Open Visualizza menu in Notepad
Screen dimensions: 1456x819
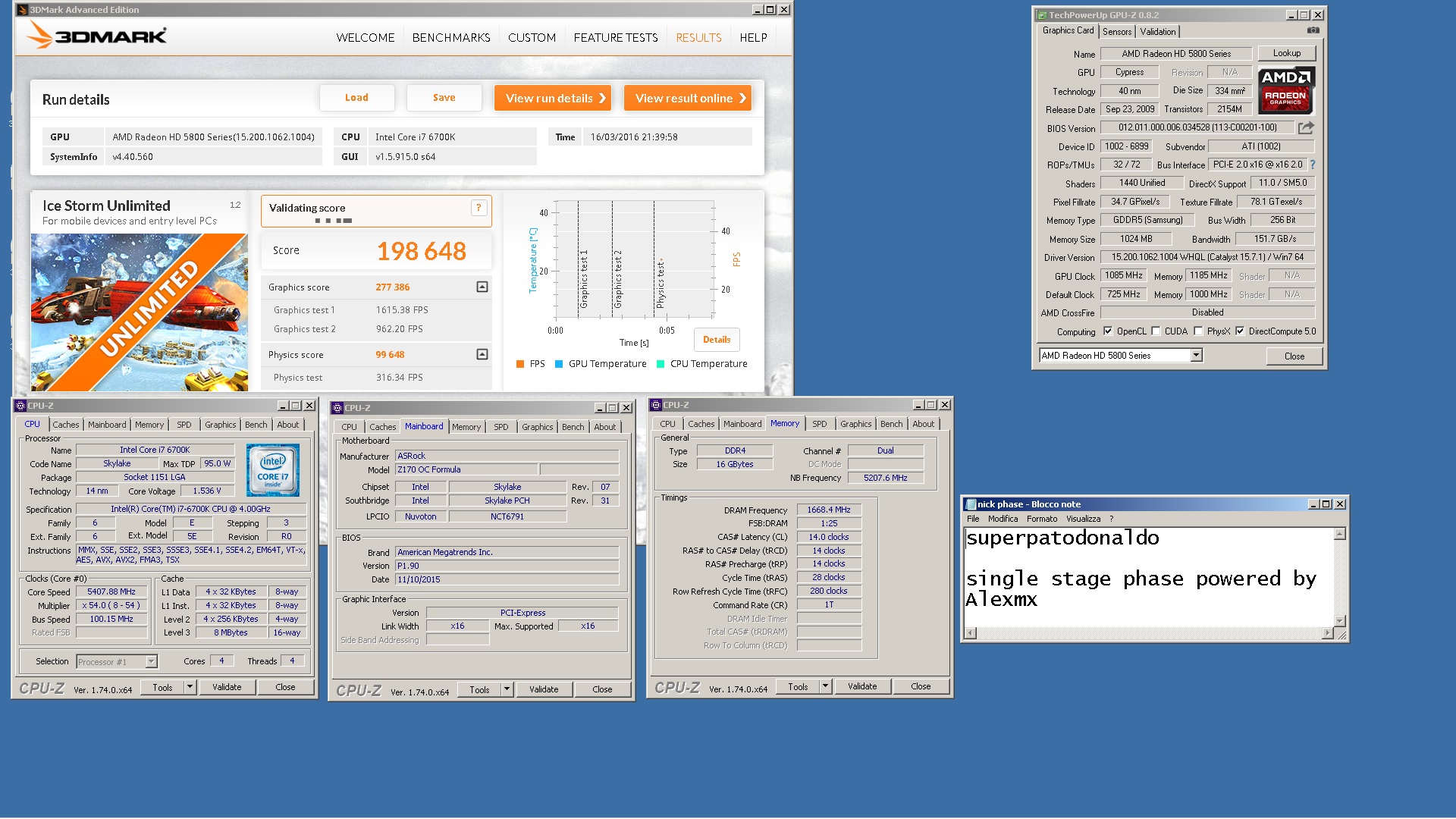[x=1083, y=519]
